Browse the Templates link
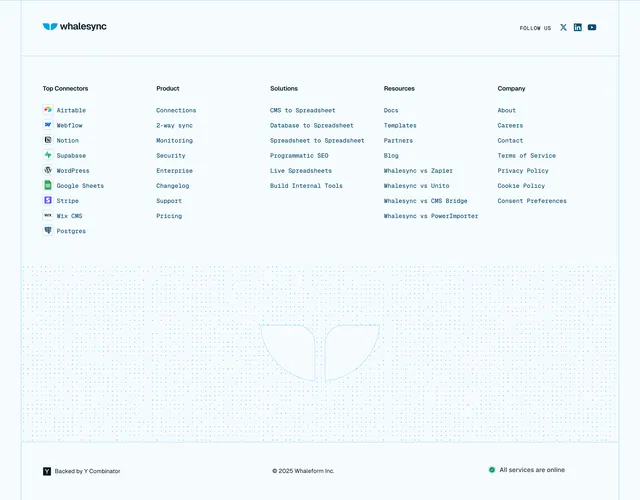 (x=400, y=125)
